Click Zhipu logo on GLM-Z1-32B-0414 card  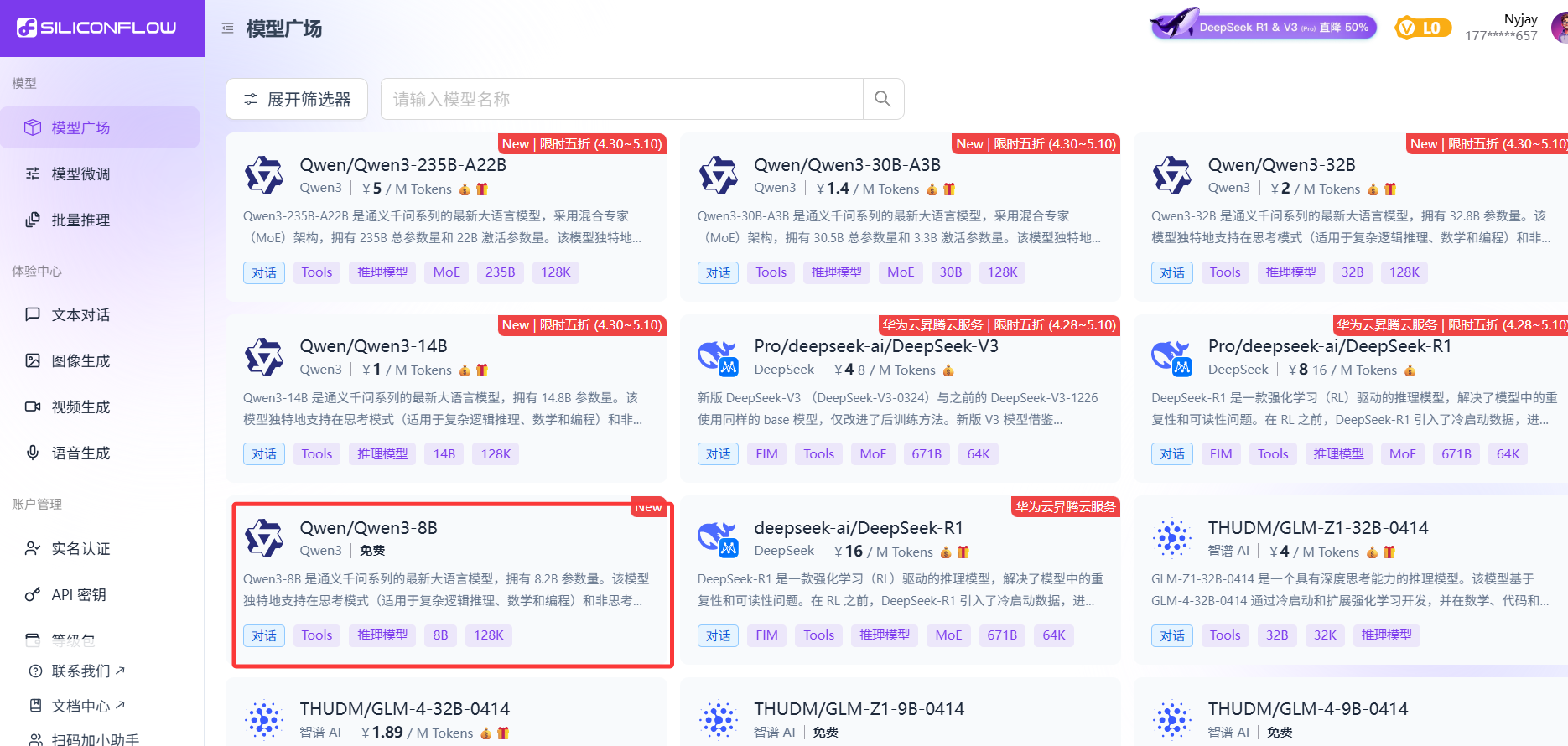click(1172, 539)
